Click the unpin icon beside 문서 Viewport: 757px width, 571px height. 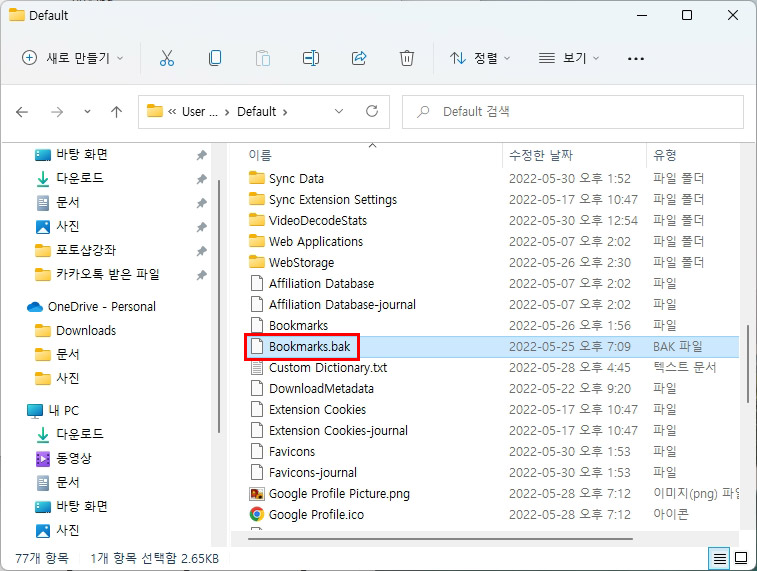(201, 203)
